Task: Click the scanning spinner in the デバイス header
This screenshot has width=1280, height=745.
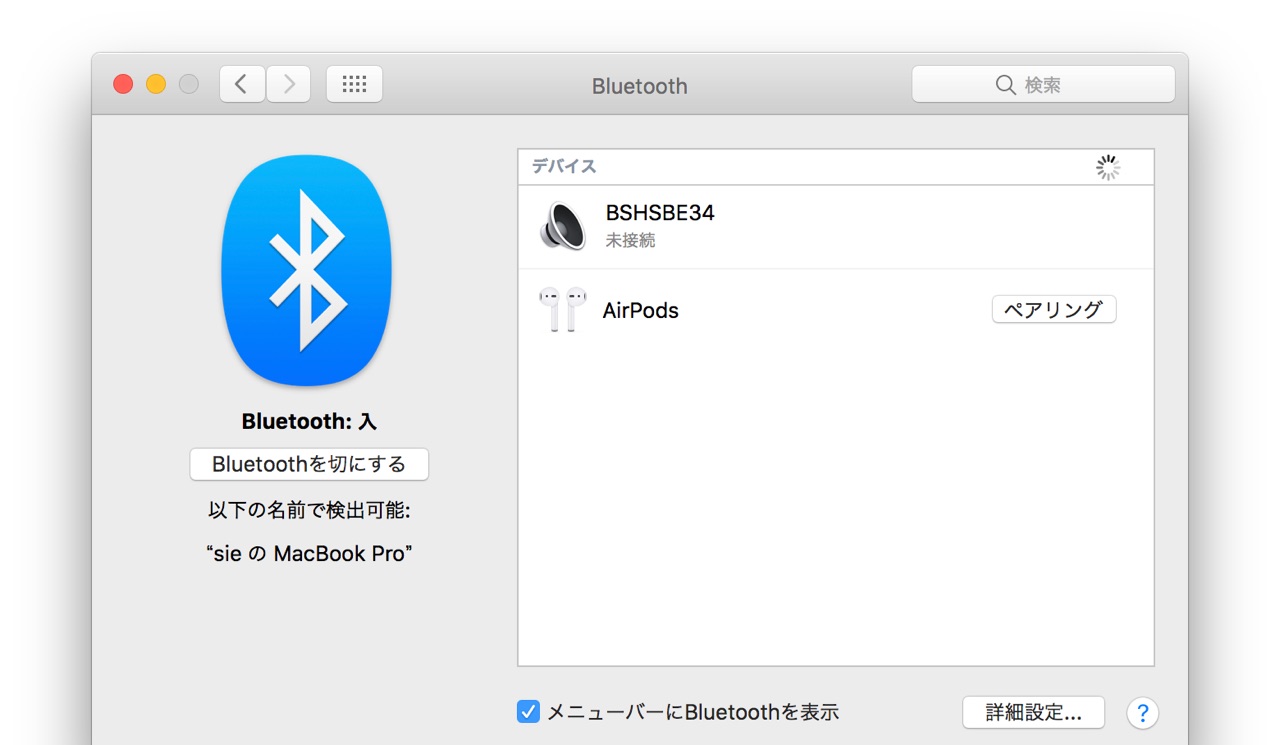Action: [x=1107, y=168]
